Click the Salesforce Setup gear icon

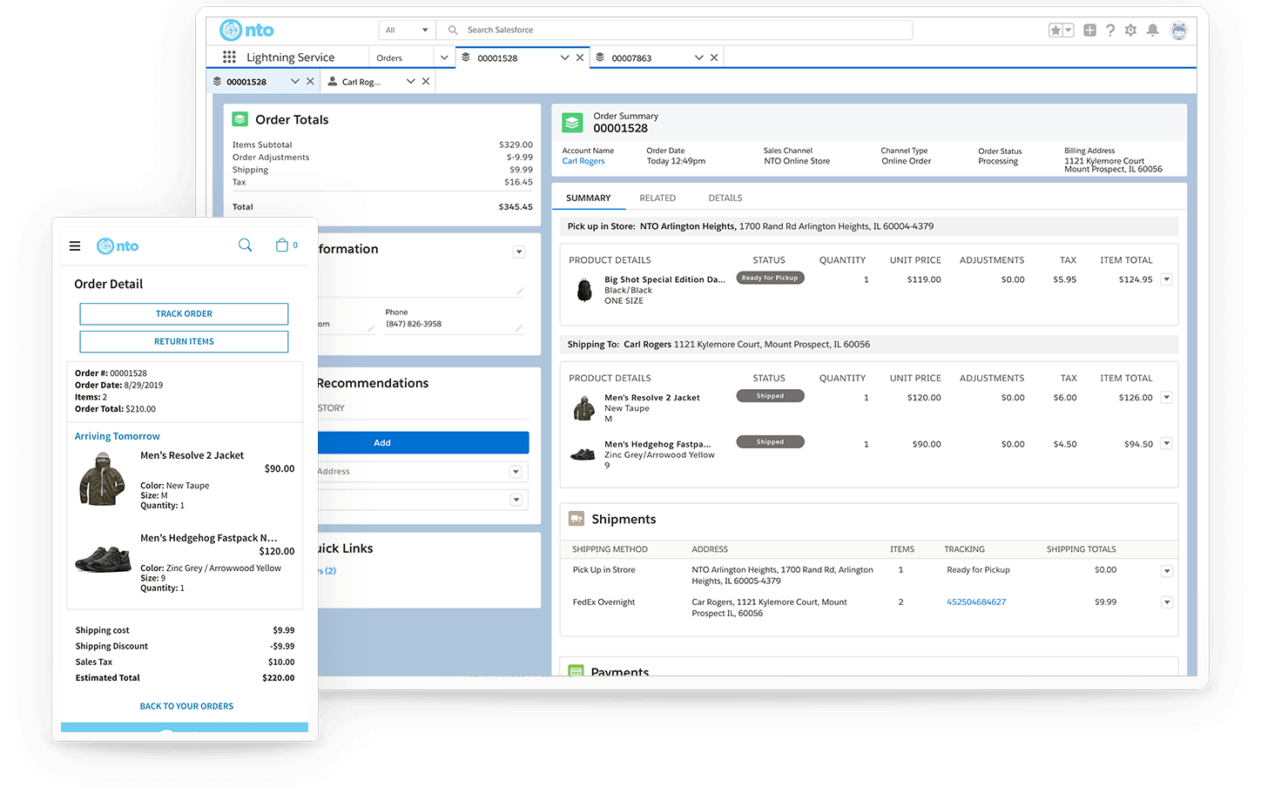1131,30
